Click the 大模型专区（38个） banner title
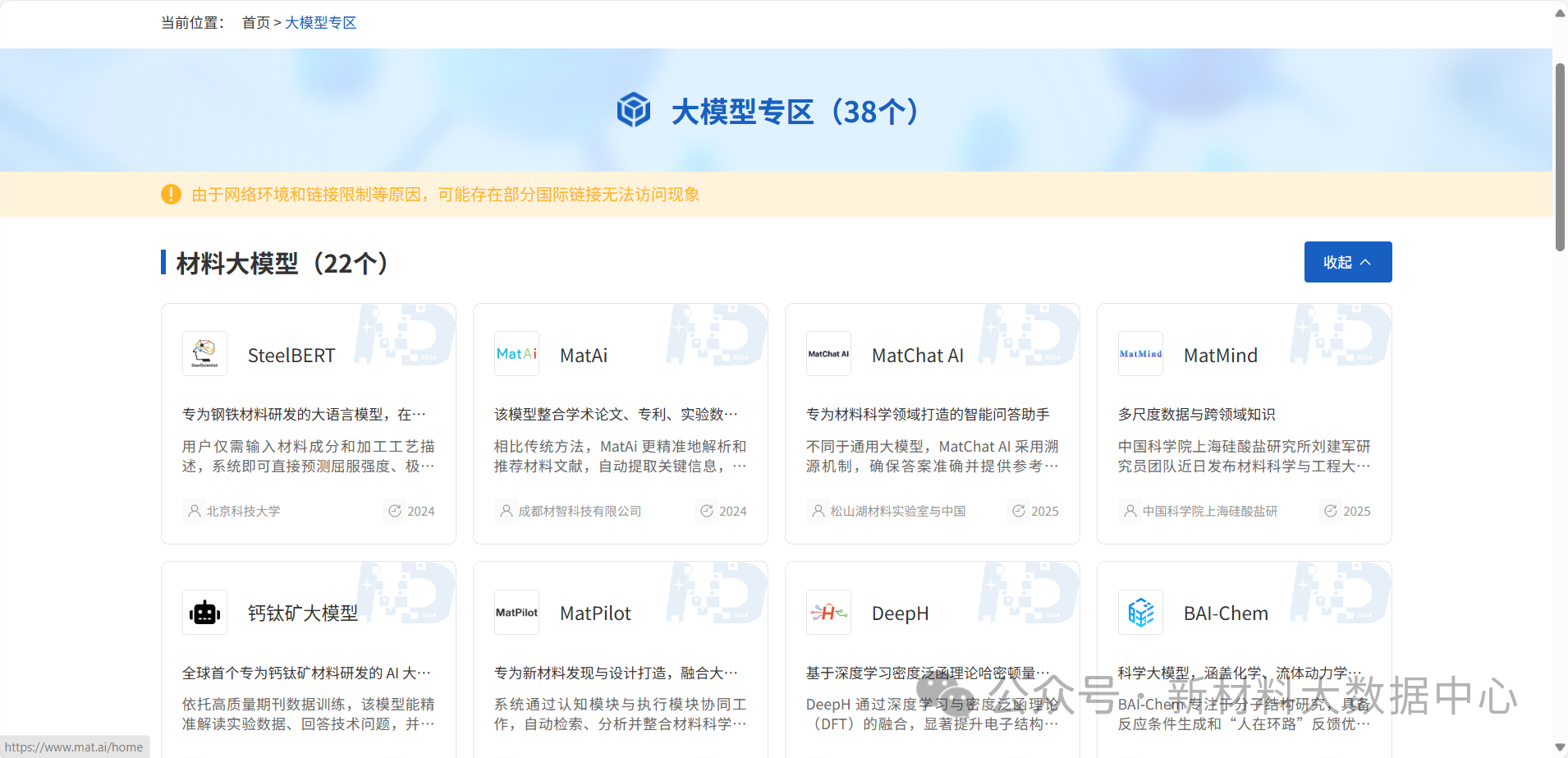The height and width of the screenshot is (758, 1568). coord(795,111)
